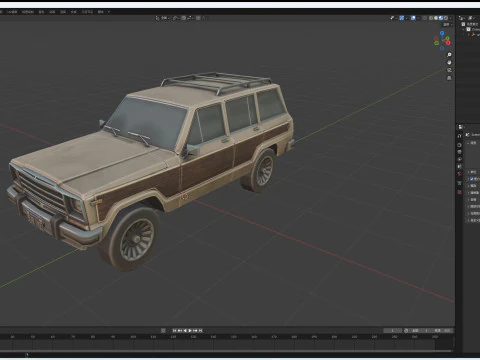Switch to solid viewport shading
Image resolution: width=480 pixels, height=360 pixels.
(436, 18)
